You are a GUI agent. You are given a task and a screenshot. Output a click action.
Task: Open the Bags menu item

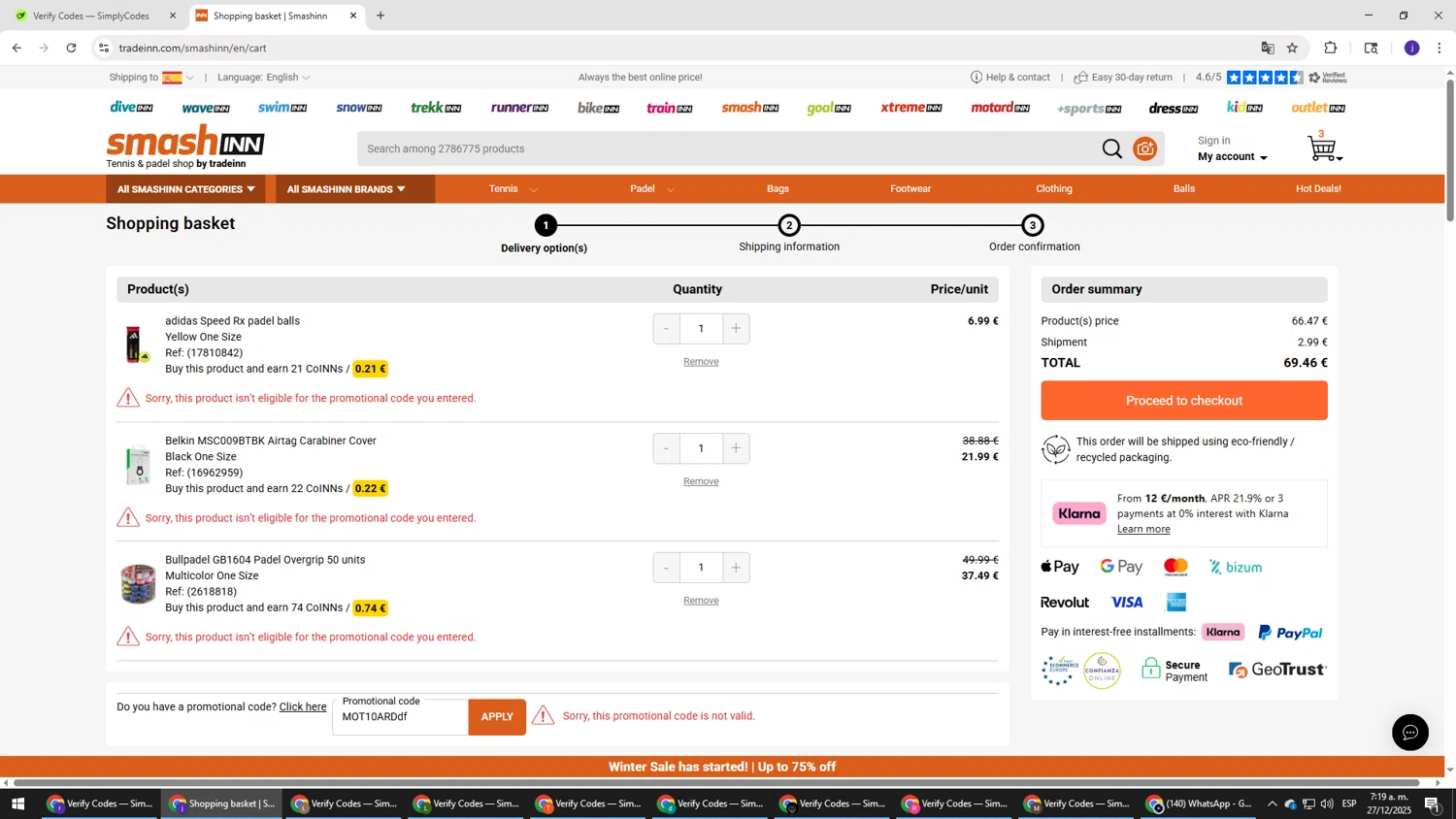pyautogui.click(x=778, y=189)
